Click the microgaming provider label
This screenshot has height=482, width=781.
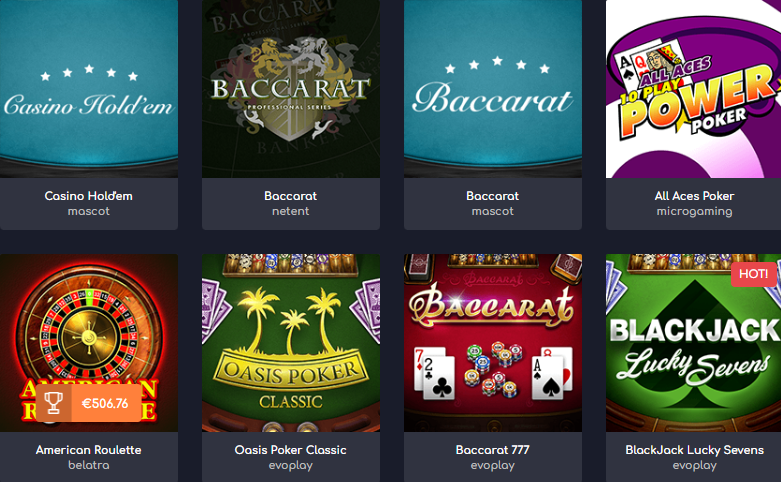click(694, 211)
